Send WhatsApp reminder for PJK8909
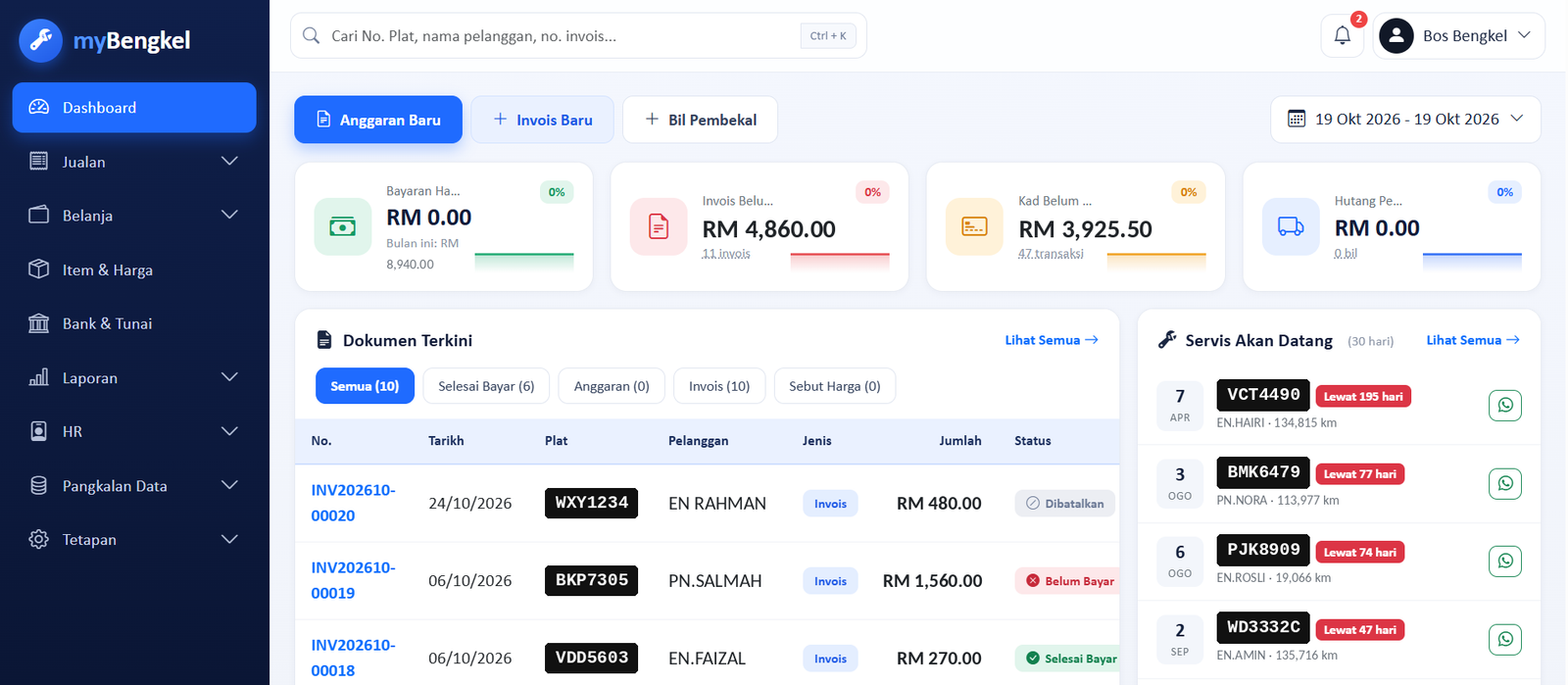The height and width of the screenshot is (685, 1568). [1505, 561]
